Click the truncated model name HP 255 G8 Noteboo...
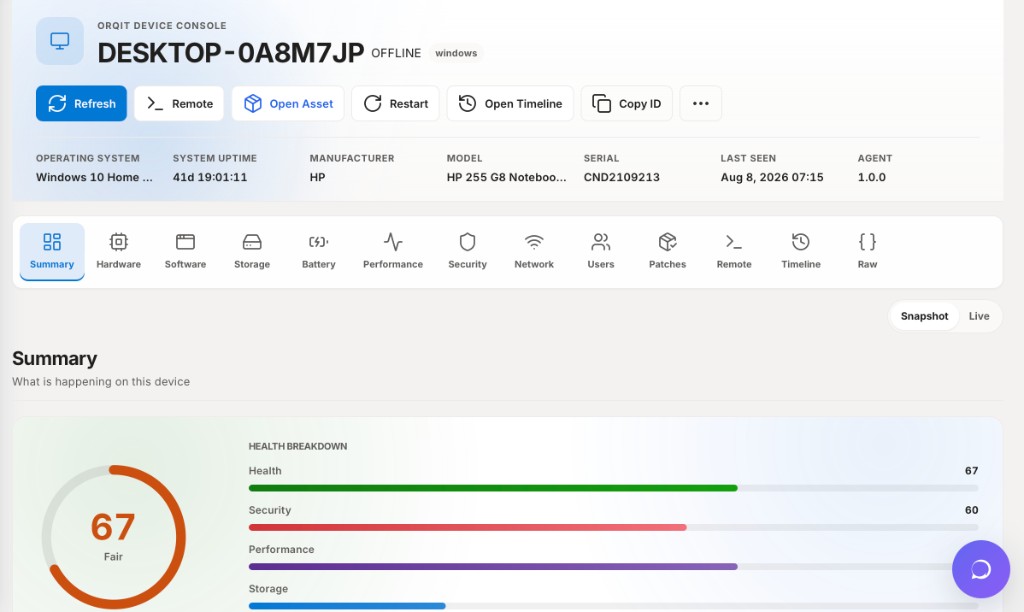Image resolution: width=1024 pixels, height=612 pixels. (x=507, y=177)
